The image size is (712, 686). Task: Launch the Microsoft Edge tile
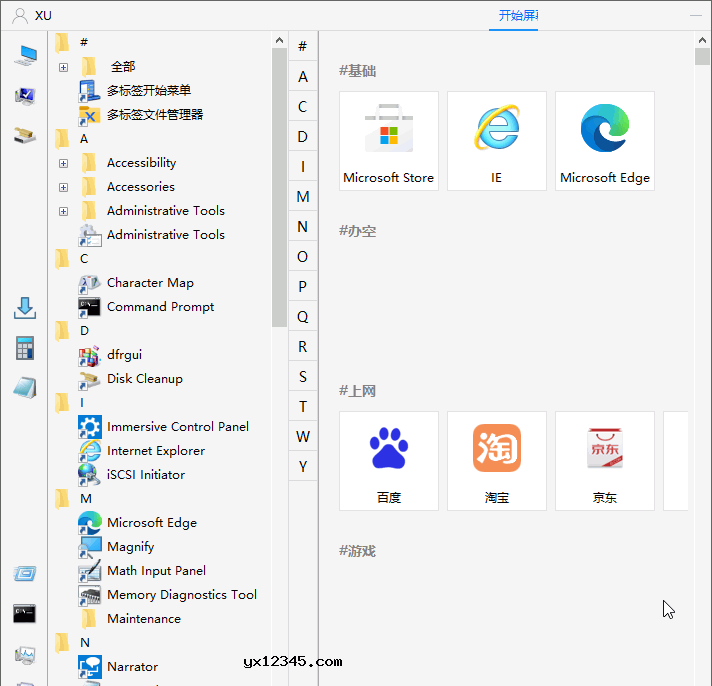pos(605,141)
